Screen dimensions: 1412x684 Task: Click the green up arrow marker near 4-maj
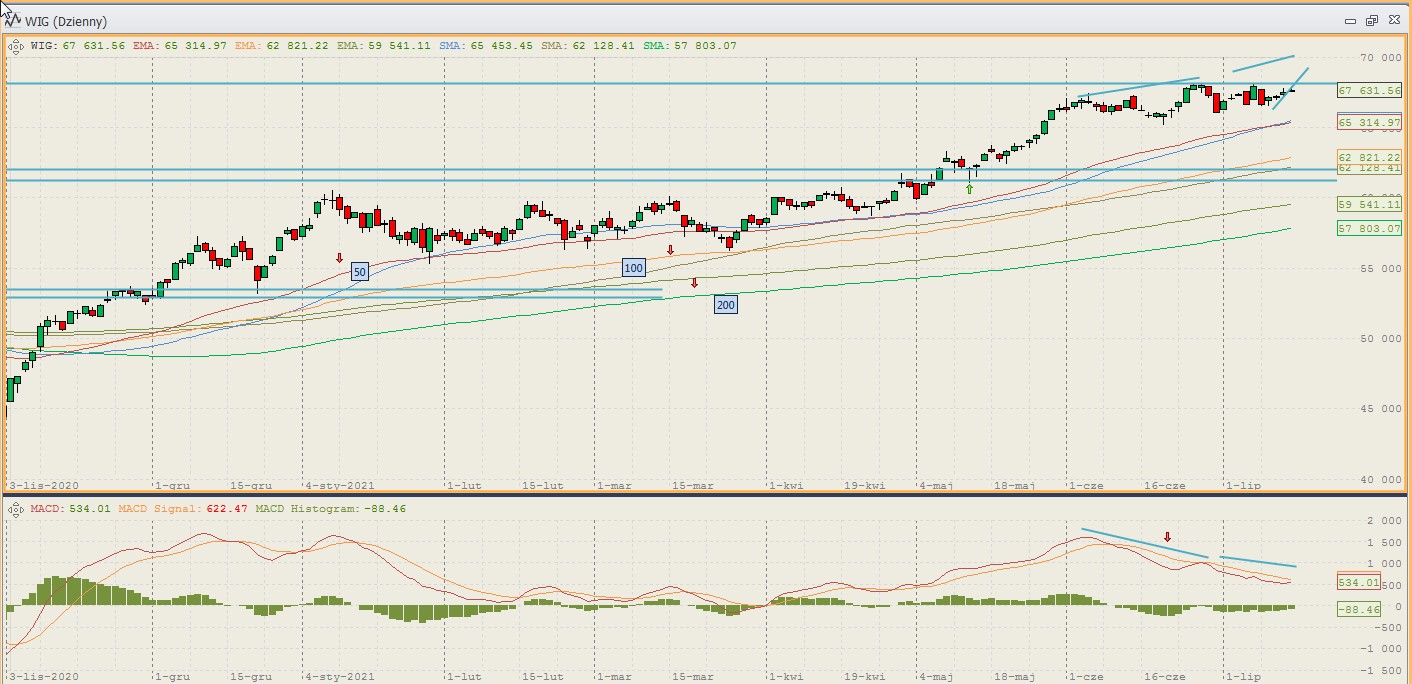click(969, 188)
